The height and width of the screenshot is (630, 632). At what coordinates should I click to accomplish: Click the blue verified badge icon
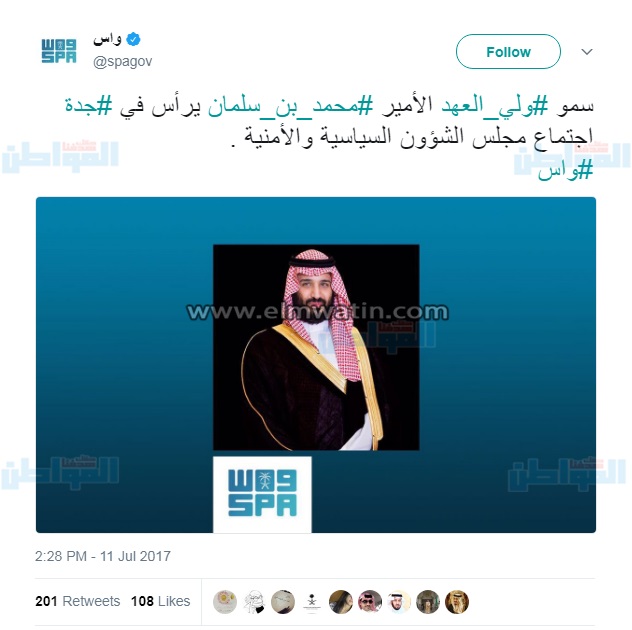133,40
